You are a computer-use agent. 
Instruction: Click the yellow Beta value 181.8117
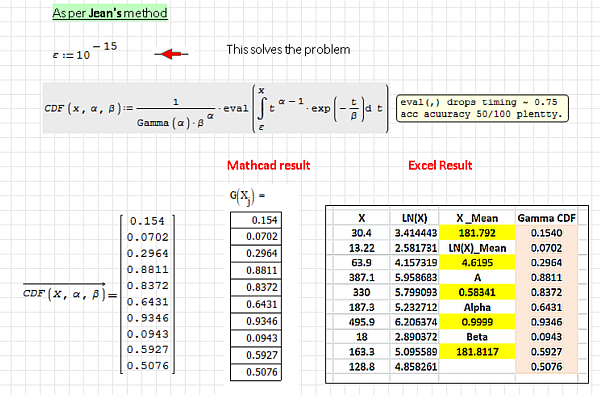coord(477,352)
